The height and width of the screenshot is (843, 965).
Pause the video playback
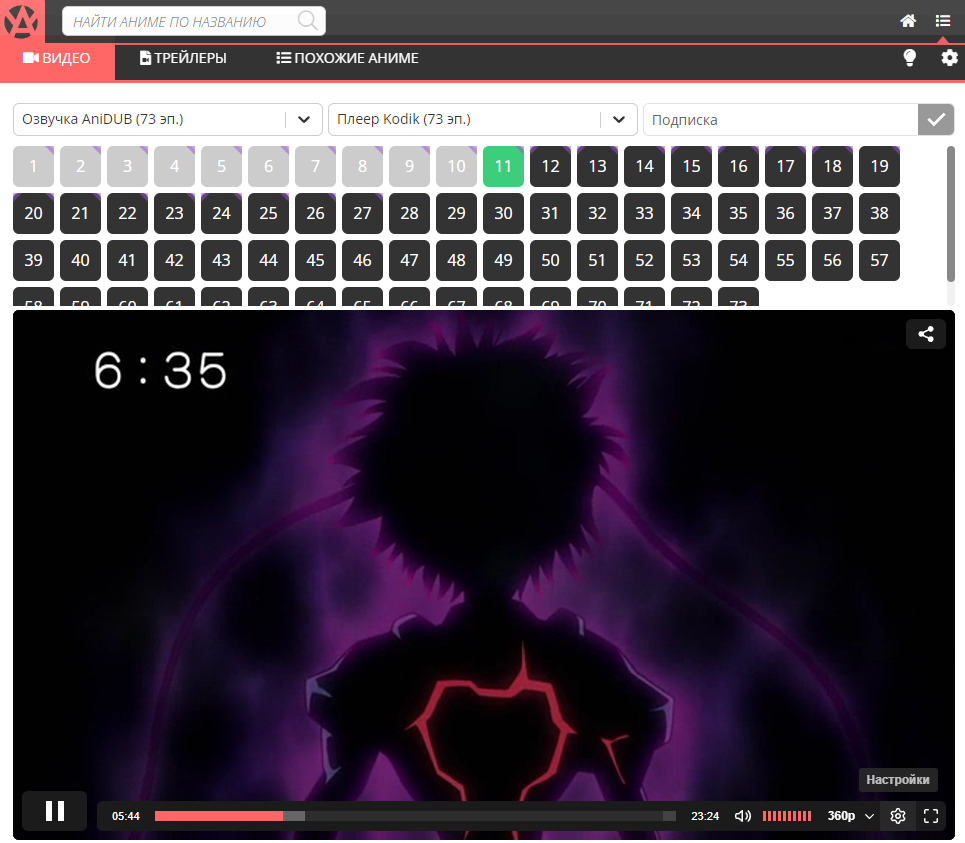pyautogui.click(x=55, y=811)
